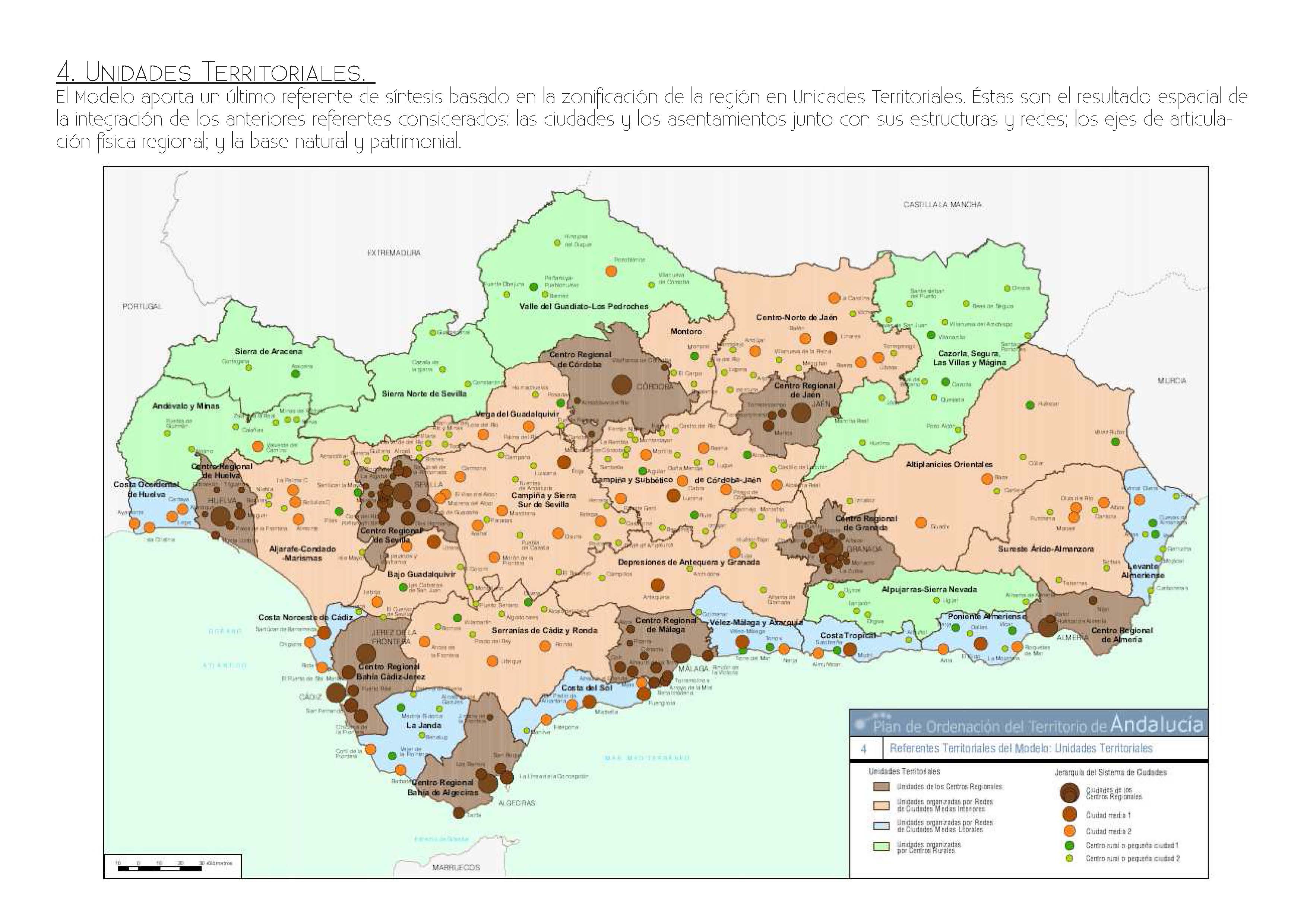Click the 'Sureste Árido-Almanzora' label
Viewport: 1307px width, 924px height.
(1046, 549)
